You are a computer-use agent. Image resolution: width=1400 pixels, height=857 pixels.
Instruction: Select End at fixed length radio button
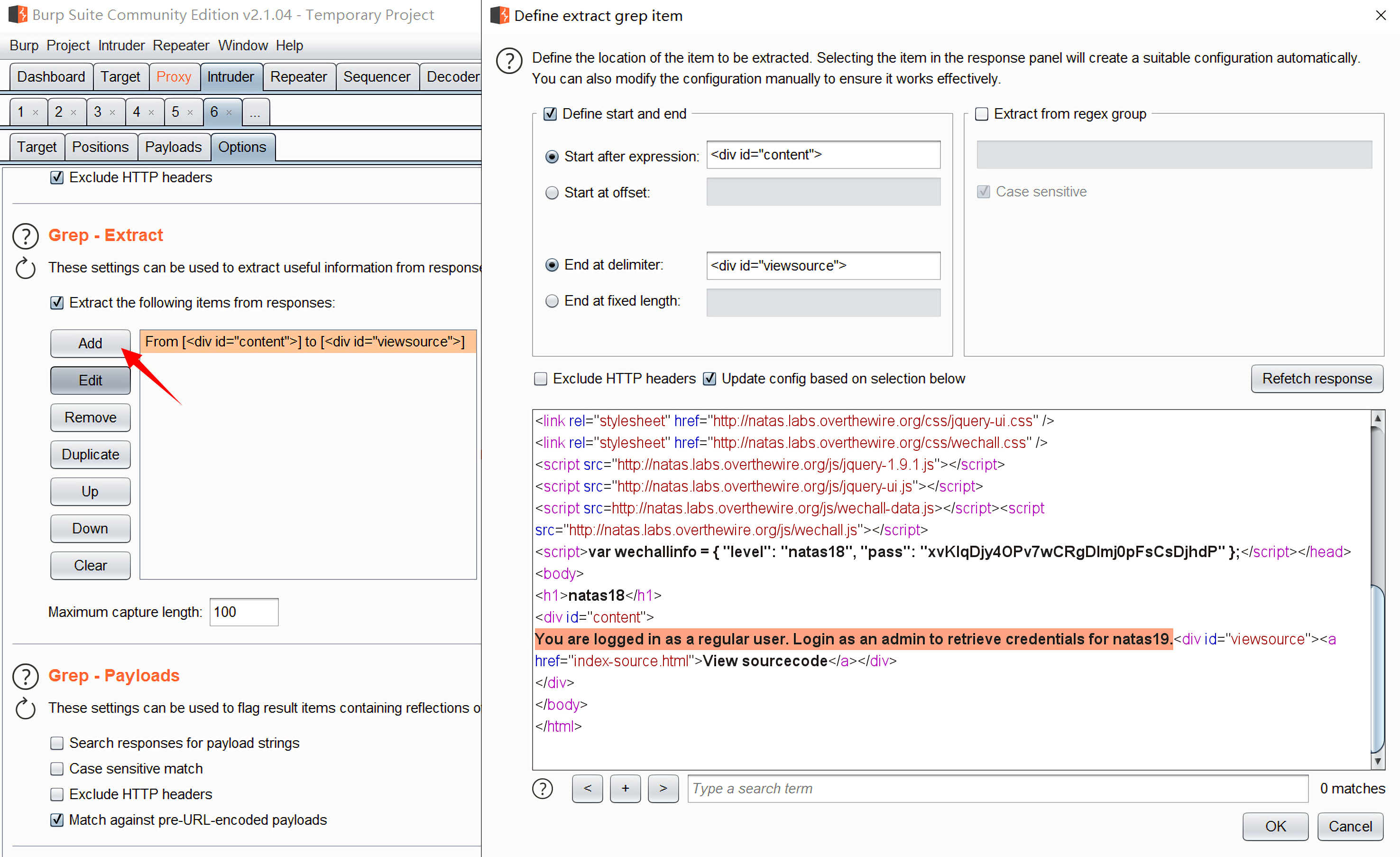coord(552,301)
